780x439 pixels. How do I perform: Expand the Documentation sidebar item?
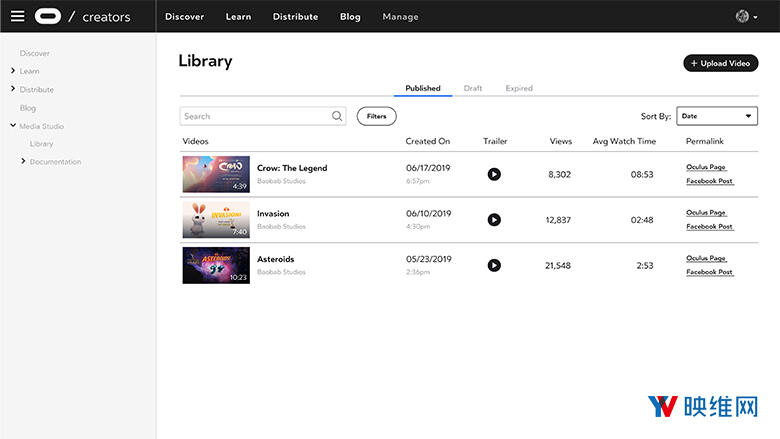point(23,161)
